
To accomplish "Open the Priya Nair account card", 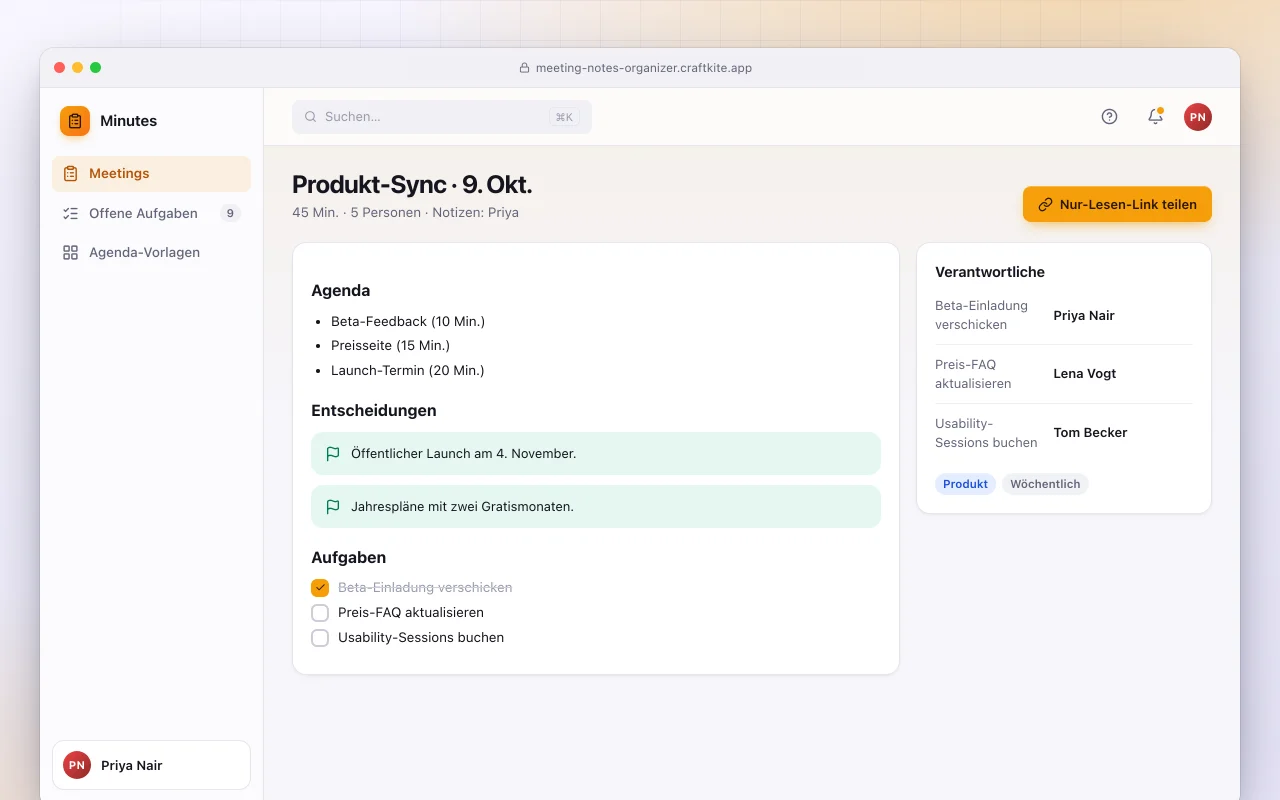I will 151,765.
